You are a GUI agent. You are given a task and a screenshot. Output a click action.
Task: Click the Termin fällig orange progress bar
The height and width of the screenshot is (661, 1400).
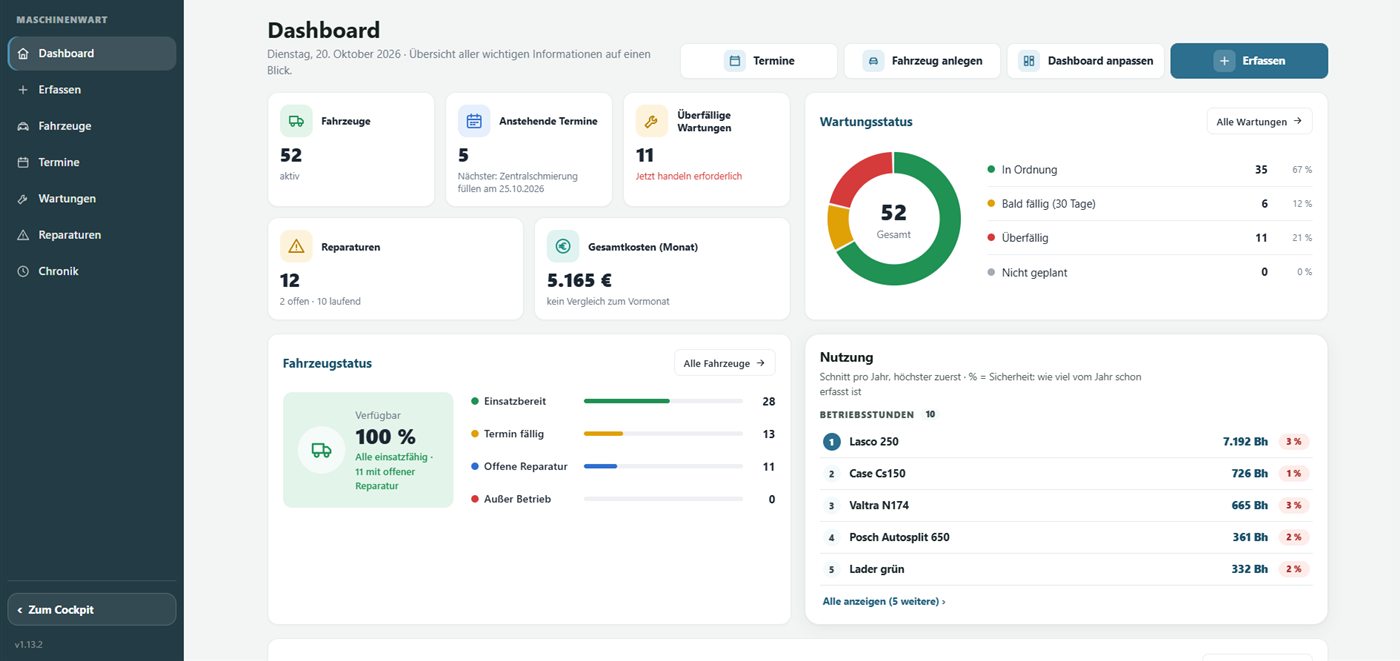(x=663, y=434)
